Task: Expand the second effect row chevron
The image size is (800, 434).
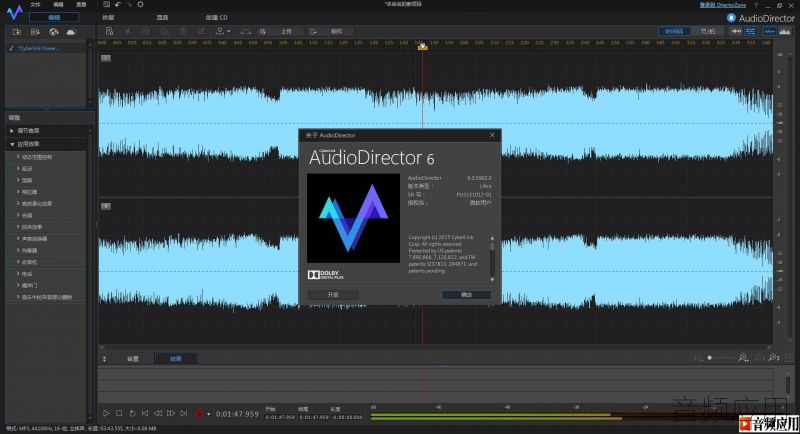Action: pos(18,168)
